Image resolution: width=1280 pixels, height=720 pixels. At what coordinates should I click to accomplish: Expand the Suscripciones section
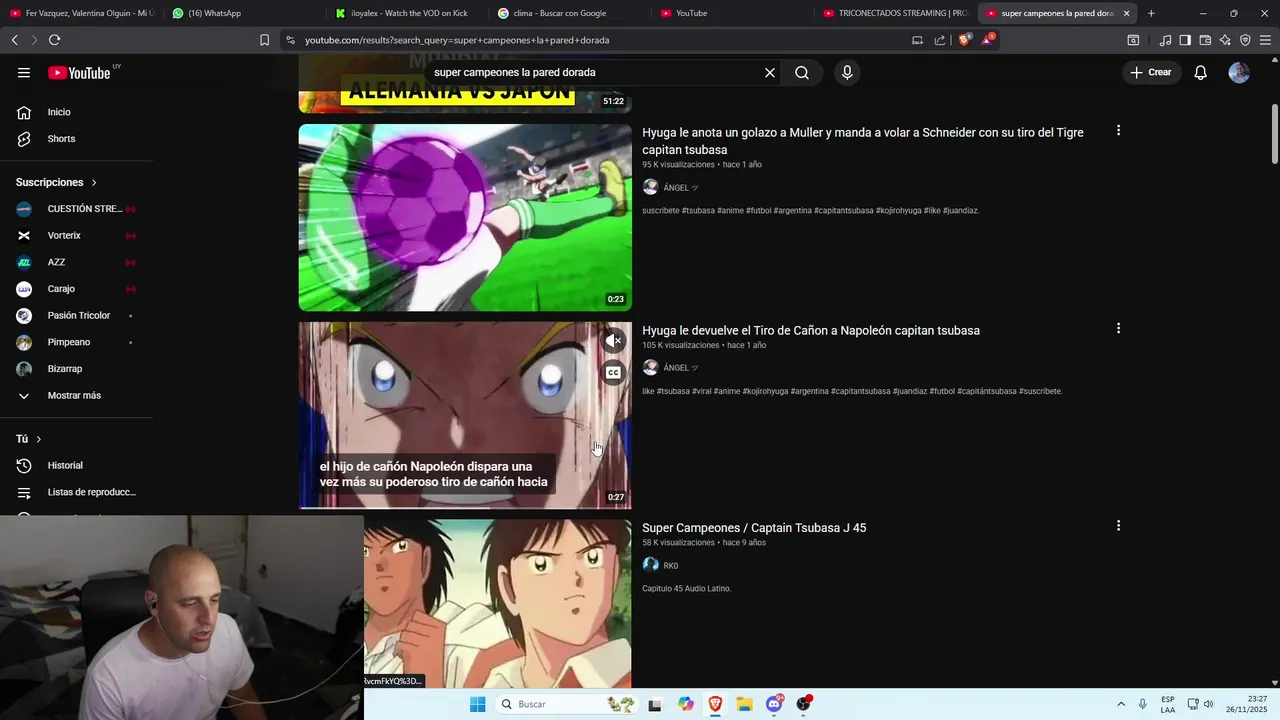[x=57, y=182]
